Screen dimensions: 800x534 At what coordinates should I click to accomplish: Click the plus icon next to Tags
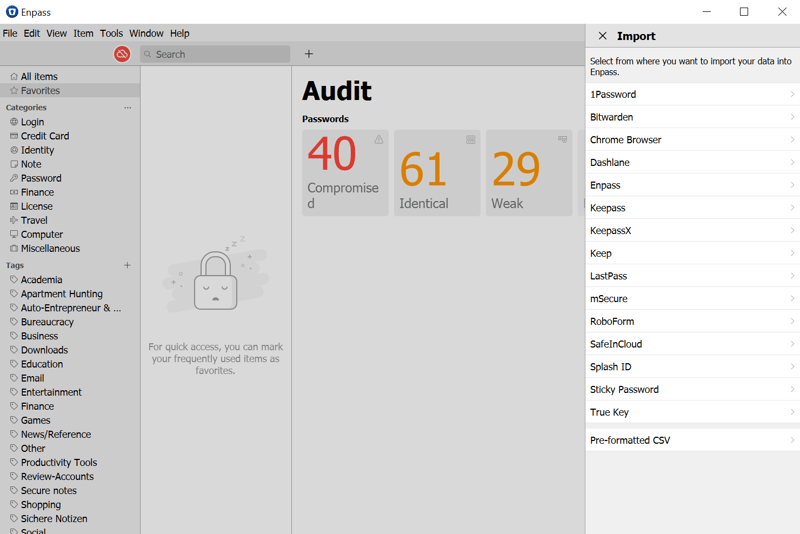(128, 265)
